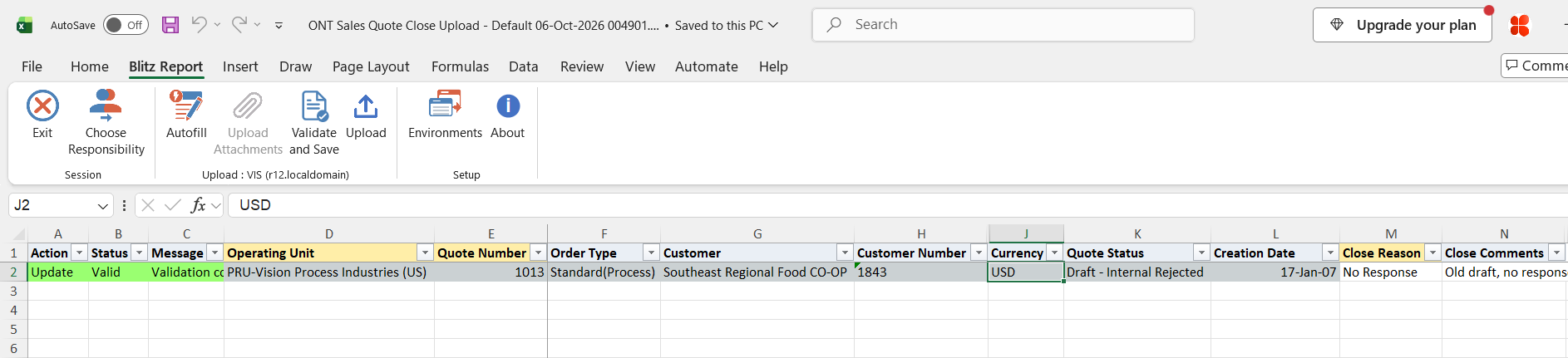Click in the Search box
Image resolution: width=1568 pixels, height=358 pixels.
click(1003, 25)
